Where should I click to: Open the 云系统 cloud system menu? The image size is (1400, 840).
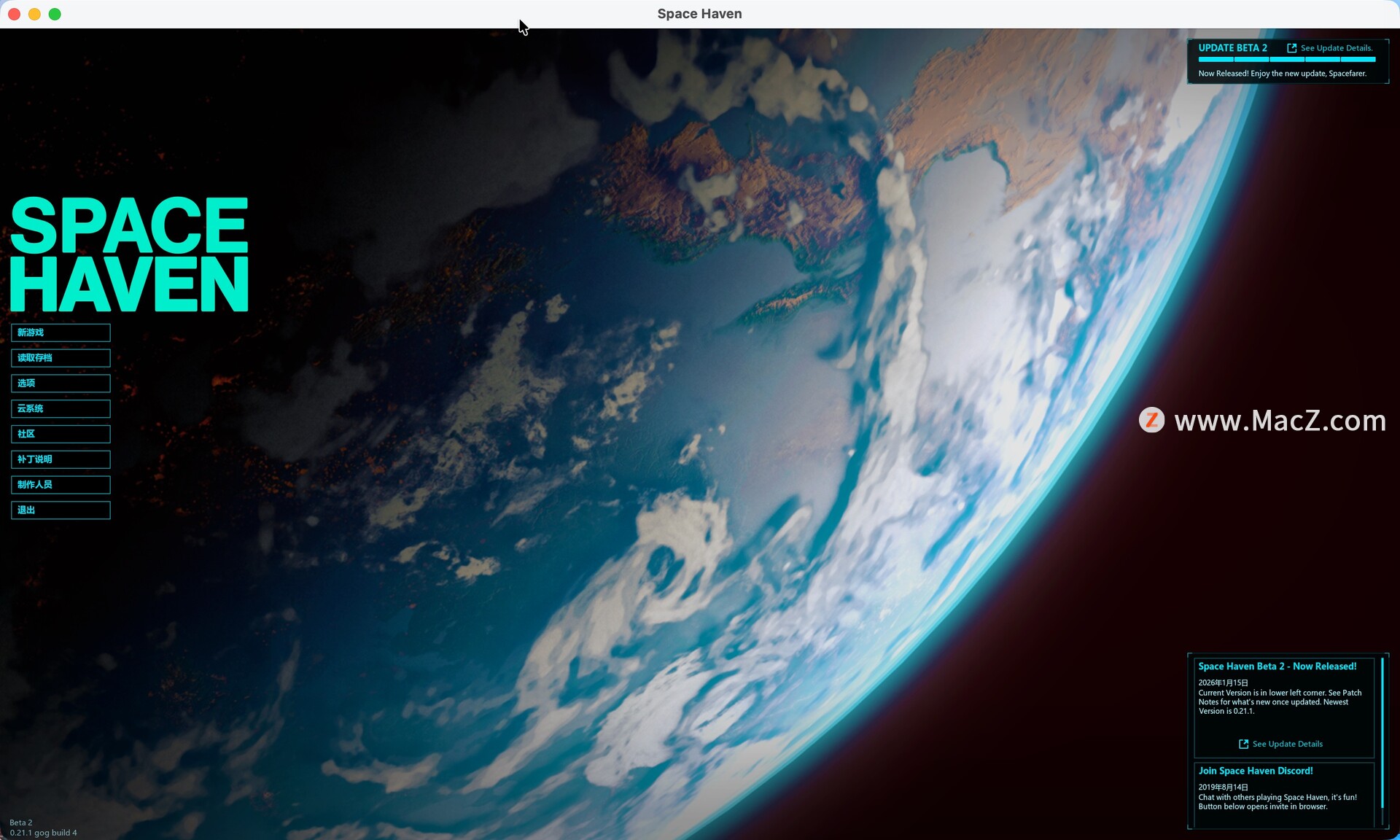[61, 408]
